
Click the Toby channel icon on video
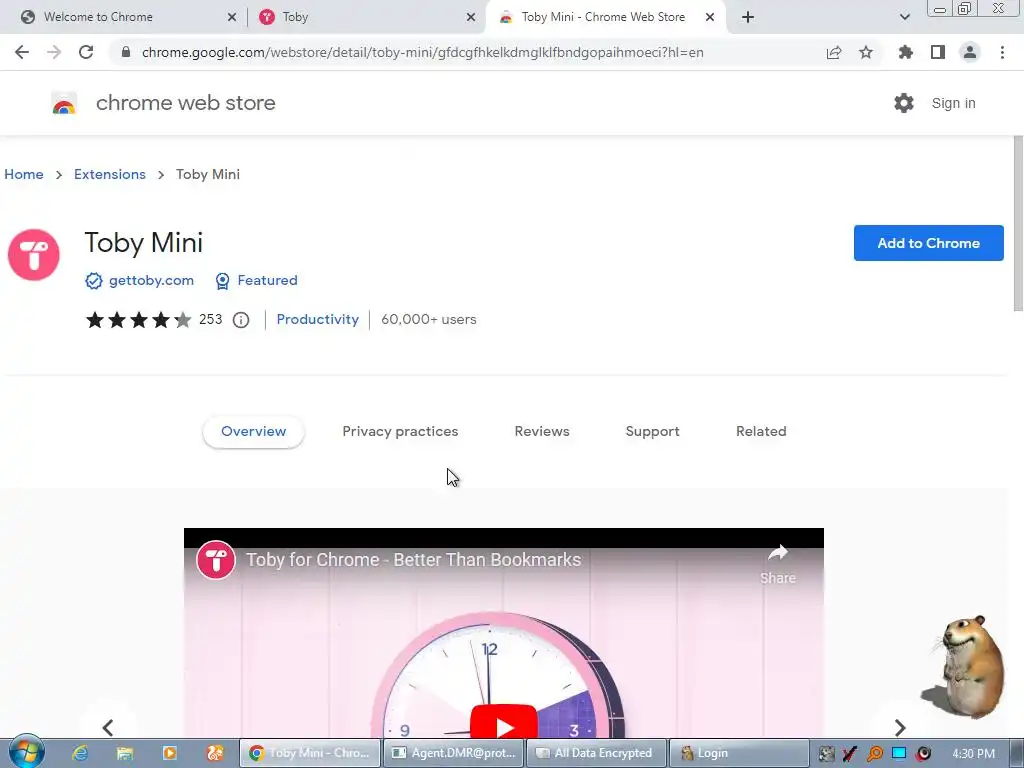[x=216, y=560]
